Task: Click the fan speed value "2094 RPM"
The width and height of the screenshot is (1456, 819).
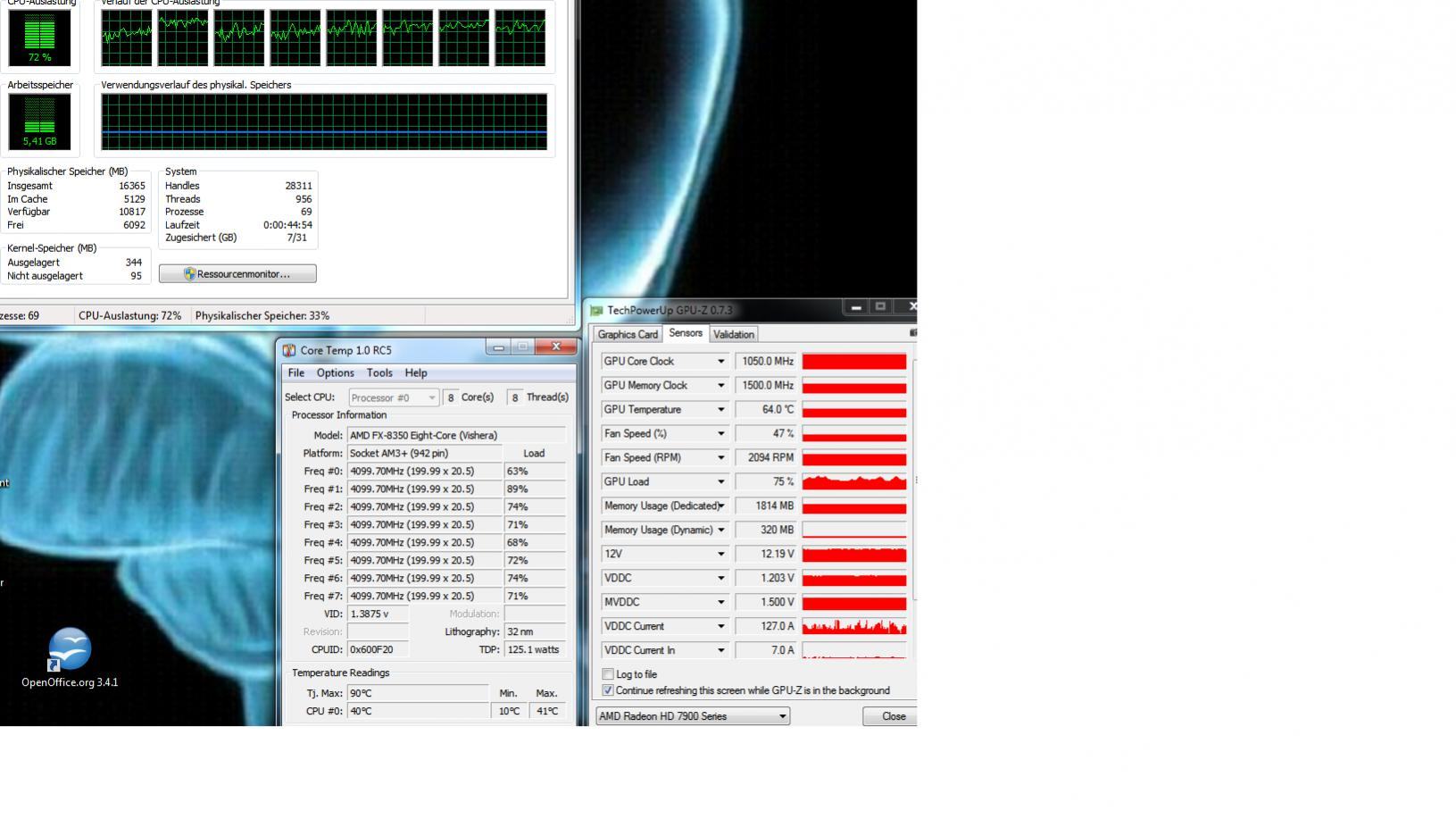Action: click(x=766, y=458)
